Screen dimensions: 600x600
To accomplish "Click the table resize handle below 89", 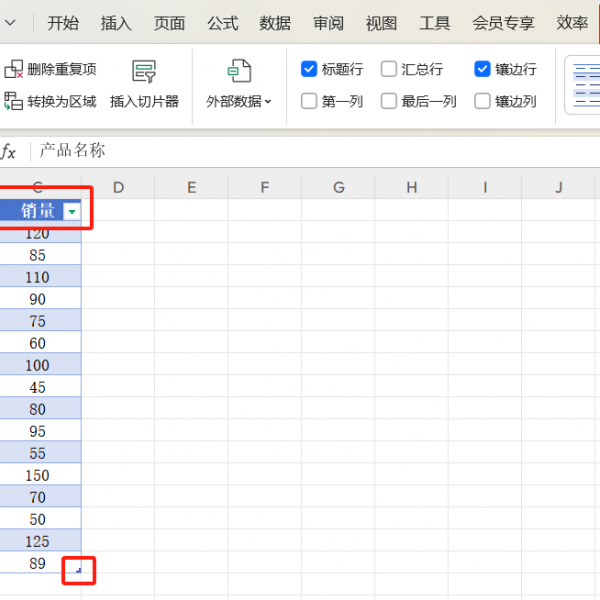I will [x=78, y=570].
